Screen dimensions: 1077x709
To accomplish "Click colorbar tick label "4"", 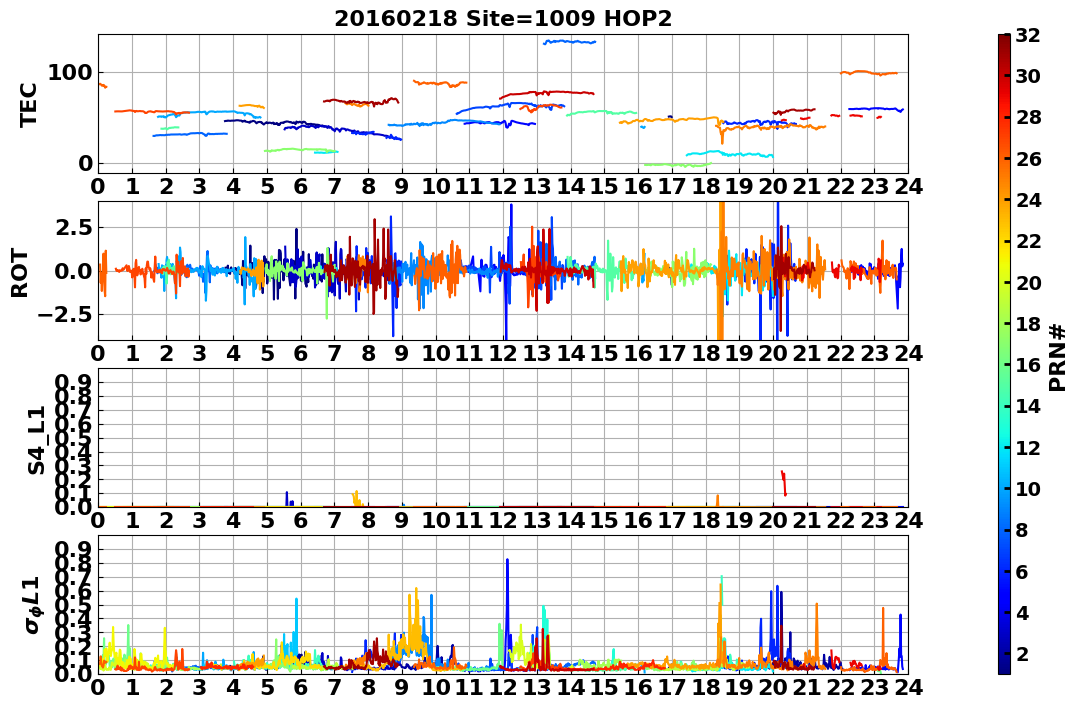I will [1022, 612].
